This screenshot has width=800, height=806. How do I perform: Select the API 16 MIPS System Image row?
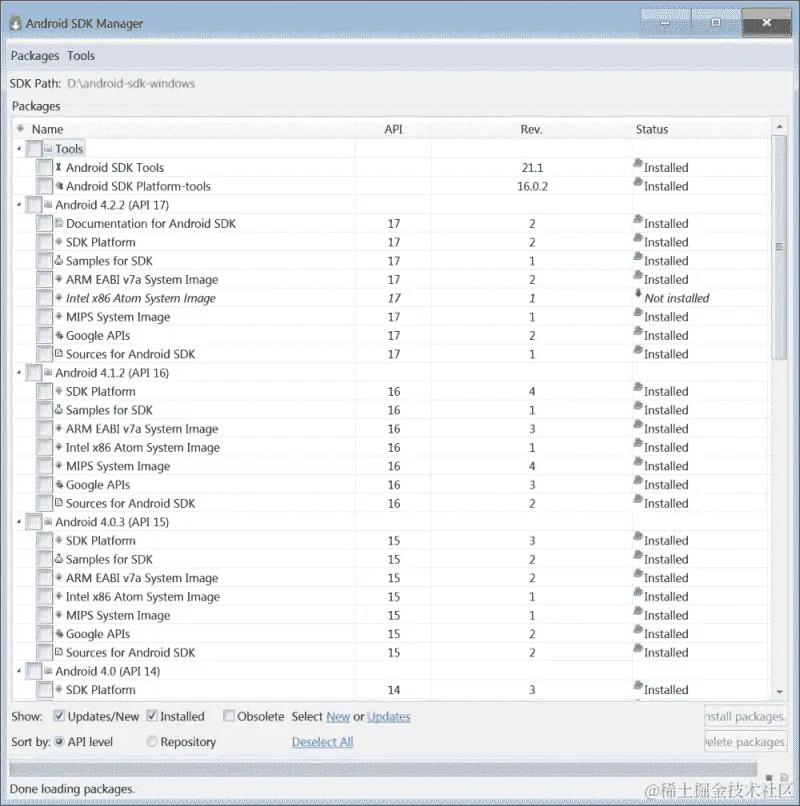pos(391,466)
